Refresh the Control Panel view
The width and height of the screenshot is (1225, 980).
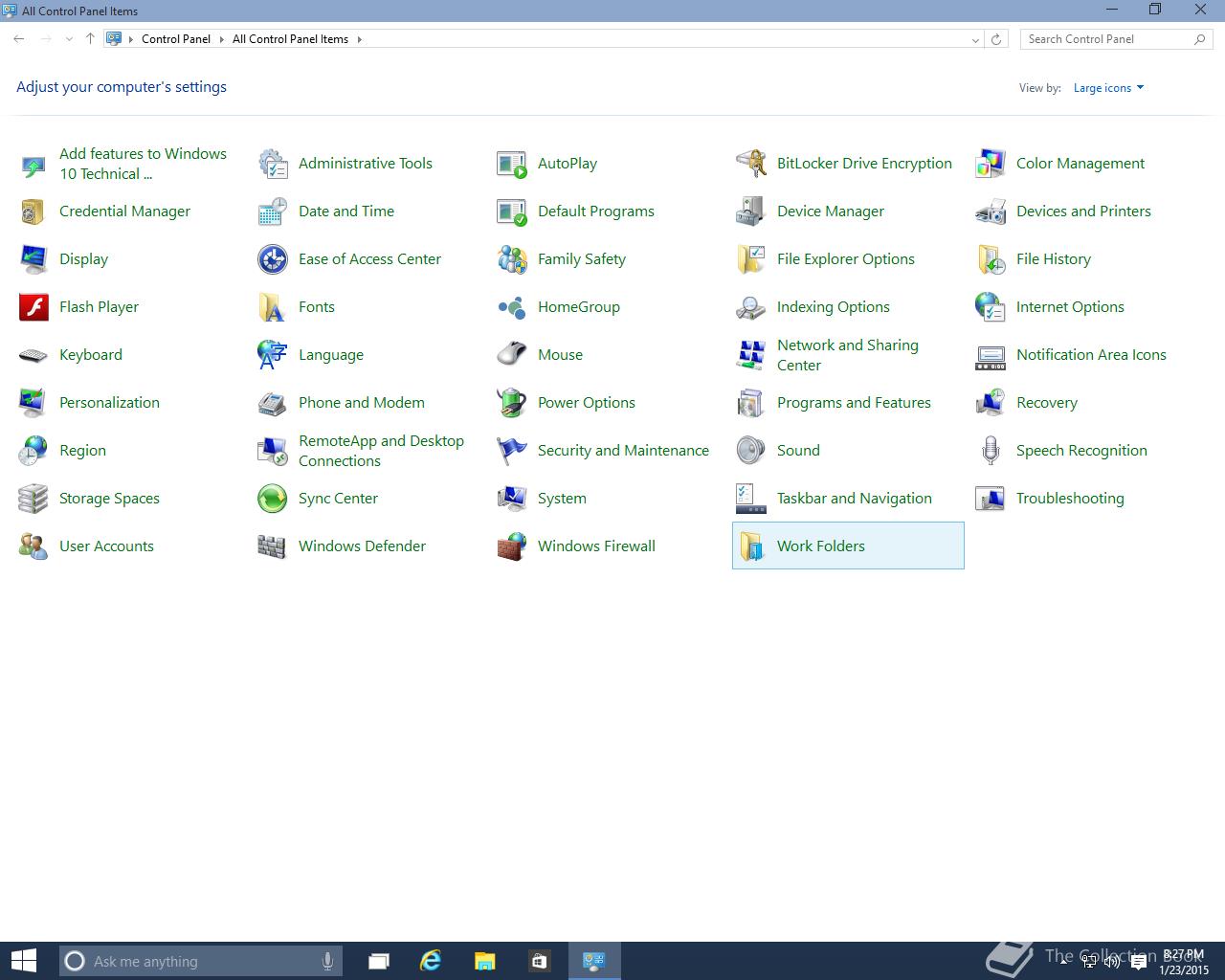tap(996, 39)
